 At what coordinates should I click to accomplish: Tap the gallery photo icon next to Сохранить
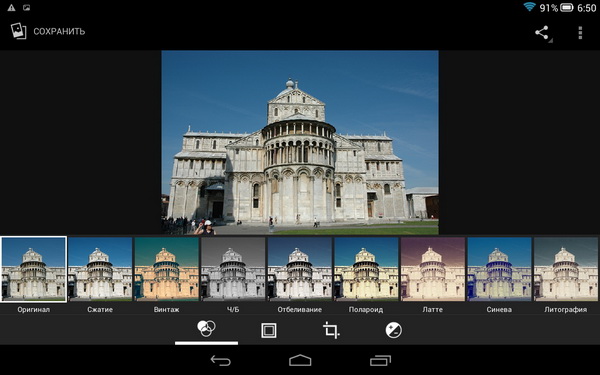18,31
